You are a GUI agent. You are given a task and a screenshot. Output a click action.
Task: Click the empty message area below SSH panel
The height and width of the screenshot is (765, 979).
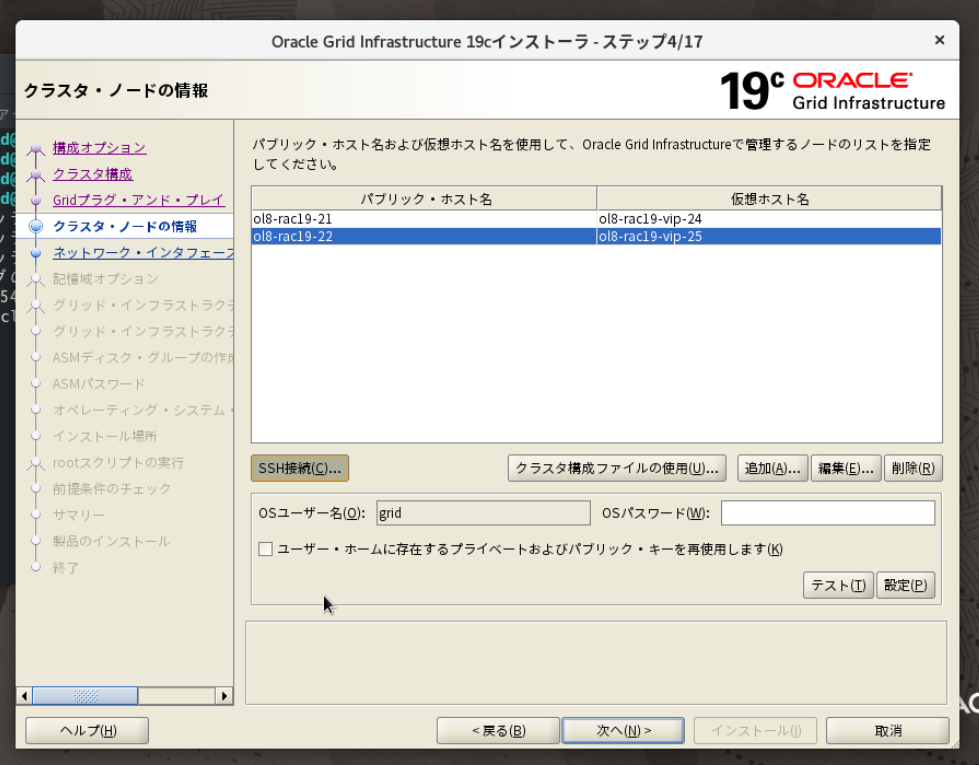tap(596, 663)
